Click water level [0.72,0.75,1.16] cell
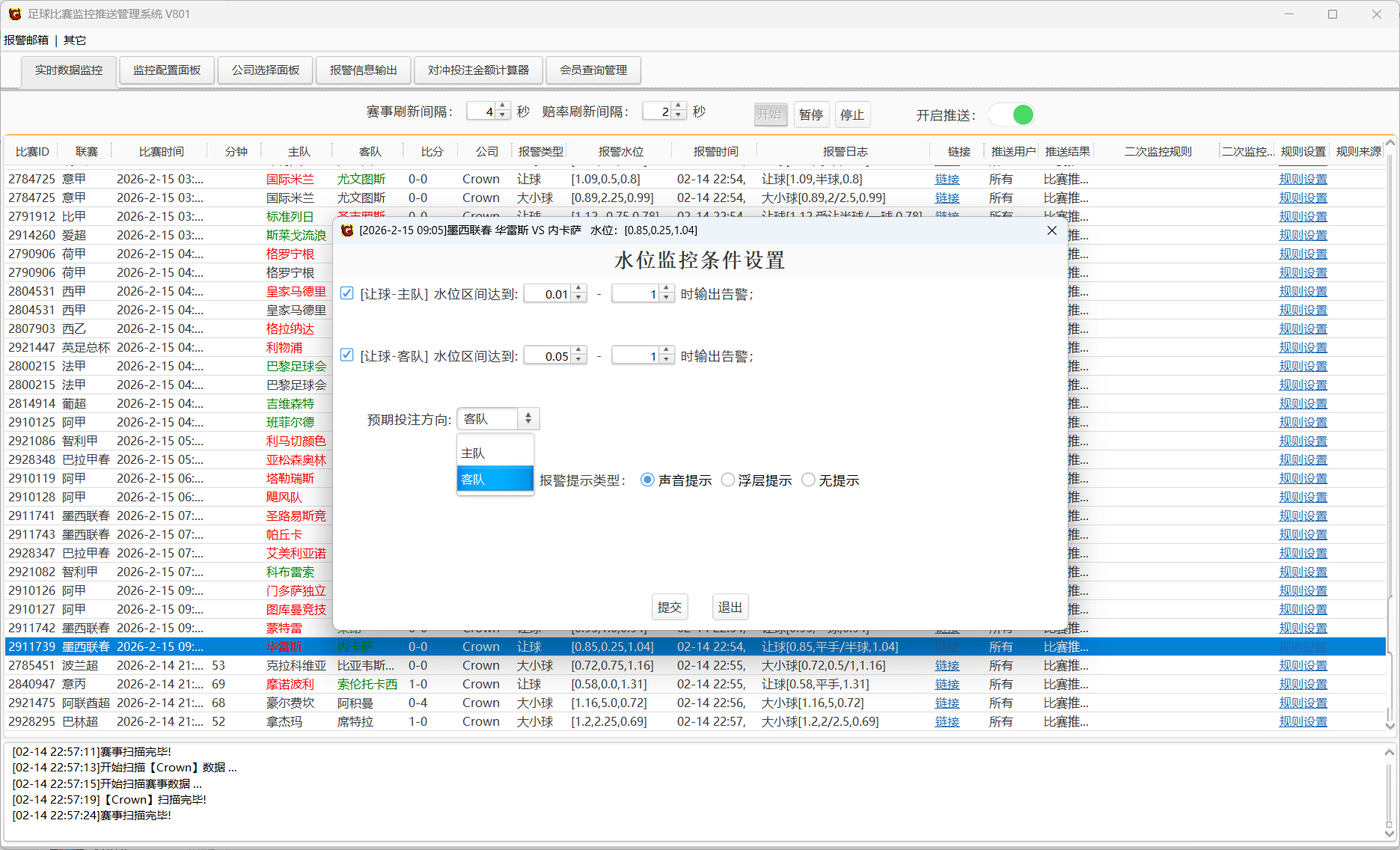This screenshot has width=1400, height=850. click(x=613, y=666)
